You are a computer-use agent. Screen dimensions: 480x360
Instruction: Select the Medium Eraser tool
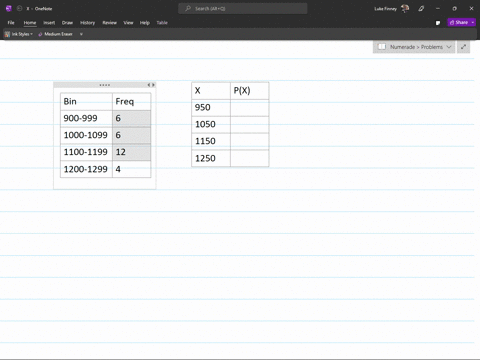click(55, 34)
